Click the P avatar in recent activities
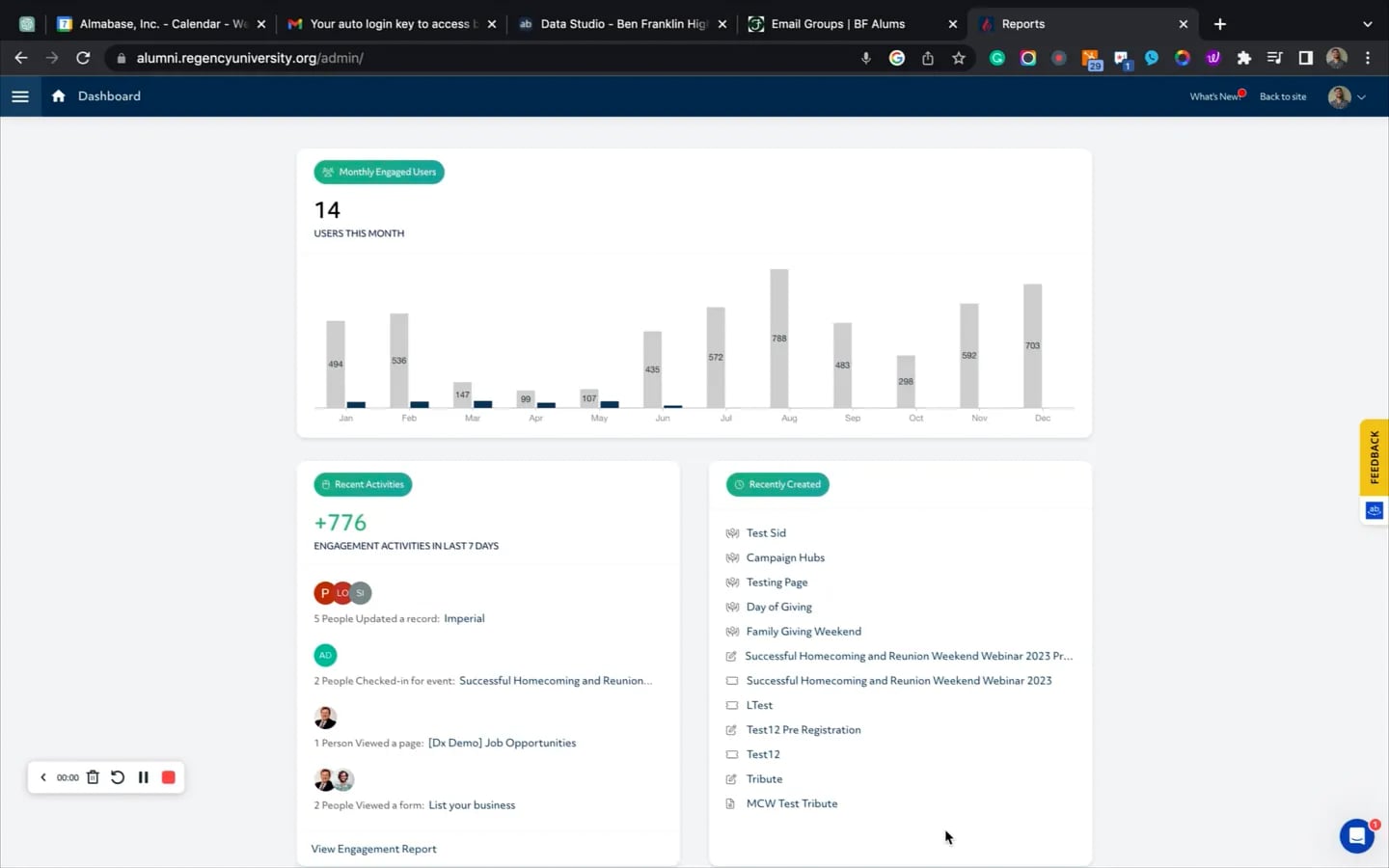1389x868 pixels. click(x=325, y=593)
